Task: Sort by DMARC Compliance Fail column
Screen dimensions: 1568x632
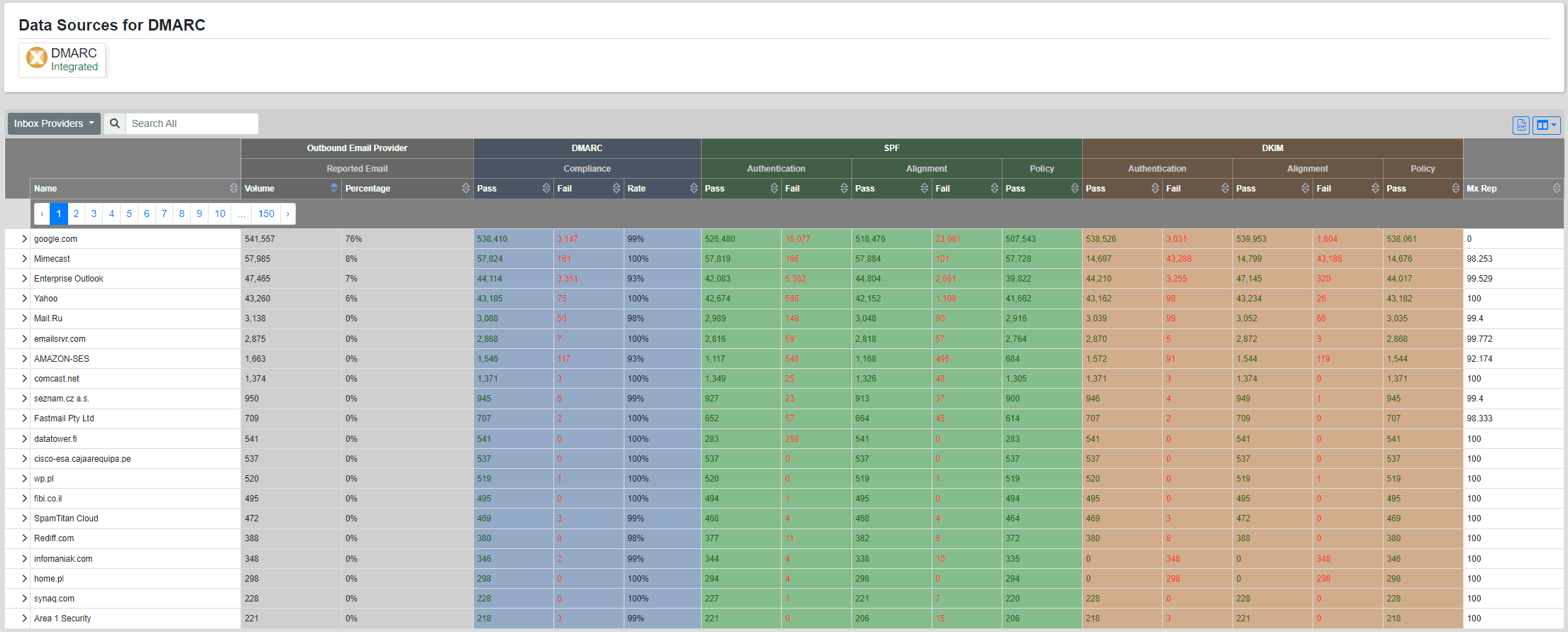Action: [589, 189]
